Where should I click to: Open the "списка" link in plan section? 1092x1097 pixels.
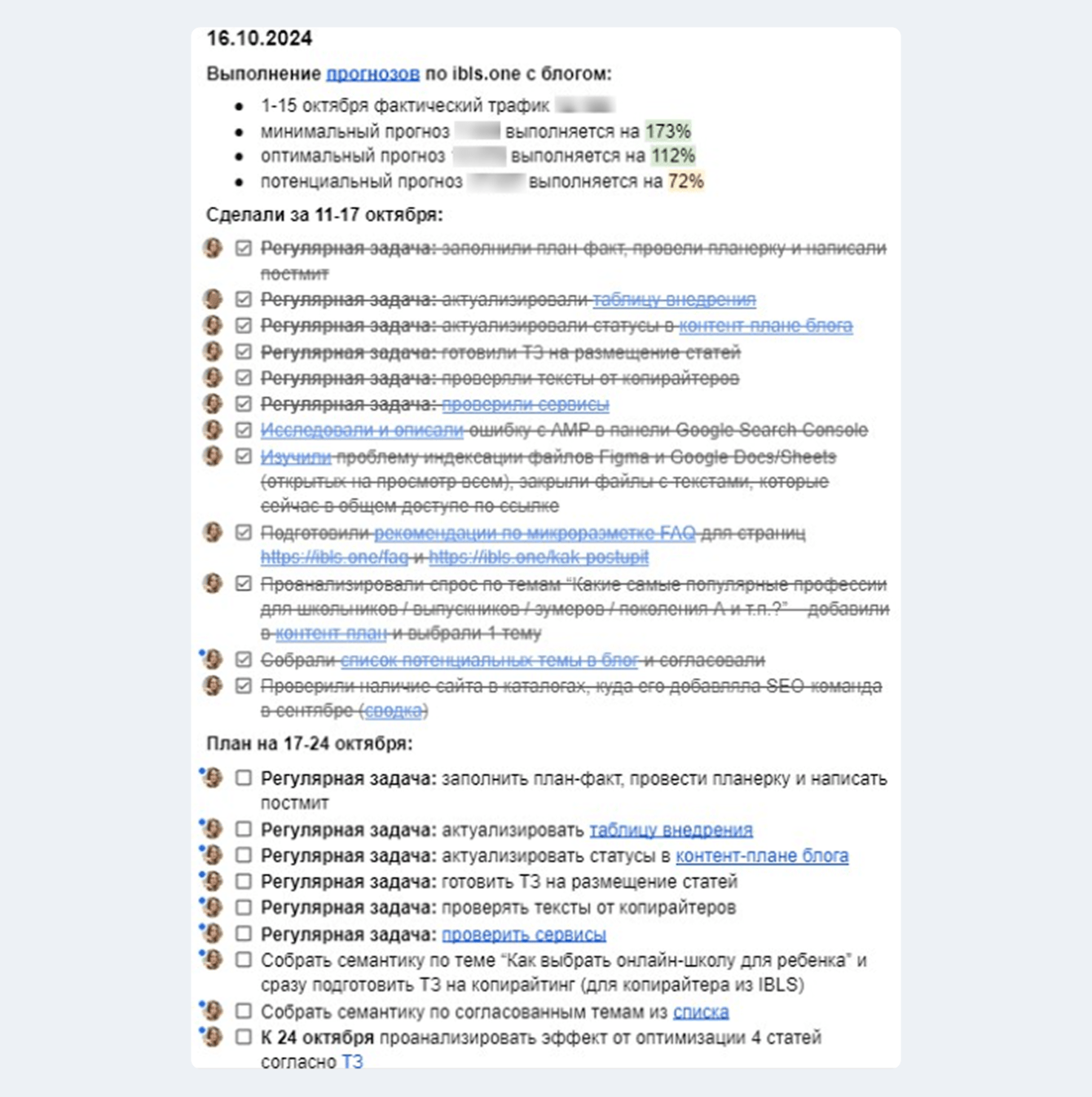[x=701, y=1012]
